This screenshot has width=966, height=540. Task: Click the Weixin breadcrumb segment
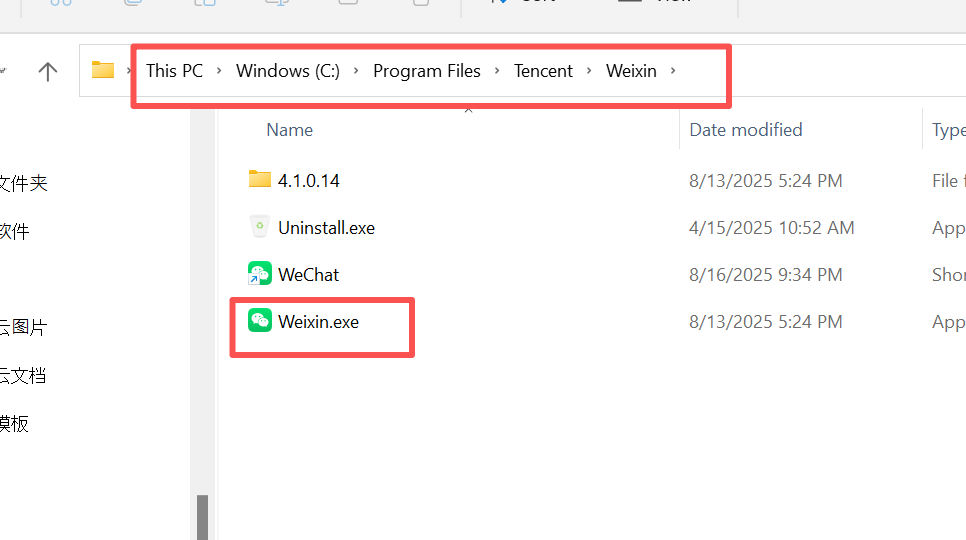(631, 71)
